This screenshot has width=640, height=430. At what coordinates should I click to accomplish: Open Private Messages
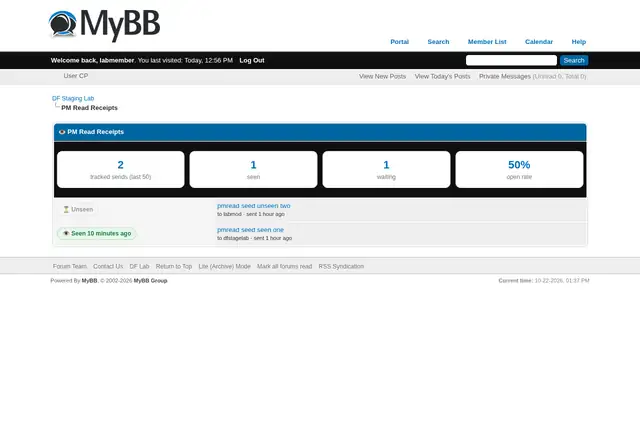pyautogui.click(x=504, y=76)
